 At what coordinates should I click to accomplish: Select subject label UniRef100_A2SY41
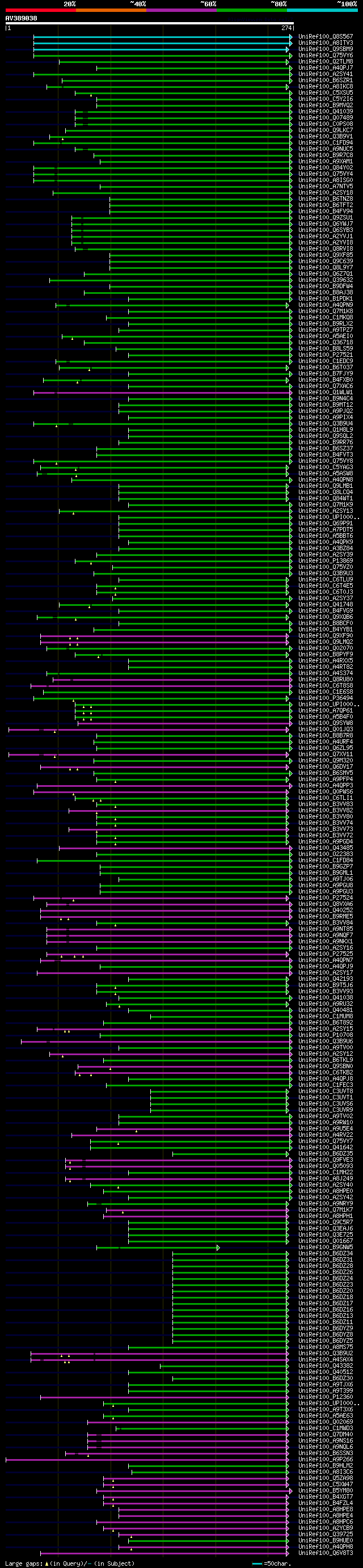(x=326, y=74)
